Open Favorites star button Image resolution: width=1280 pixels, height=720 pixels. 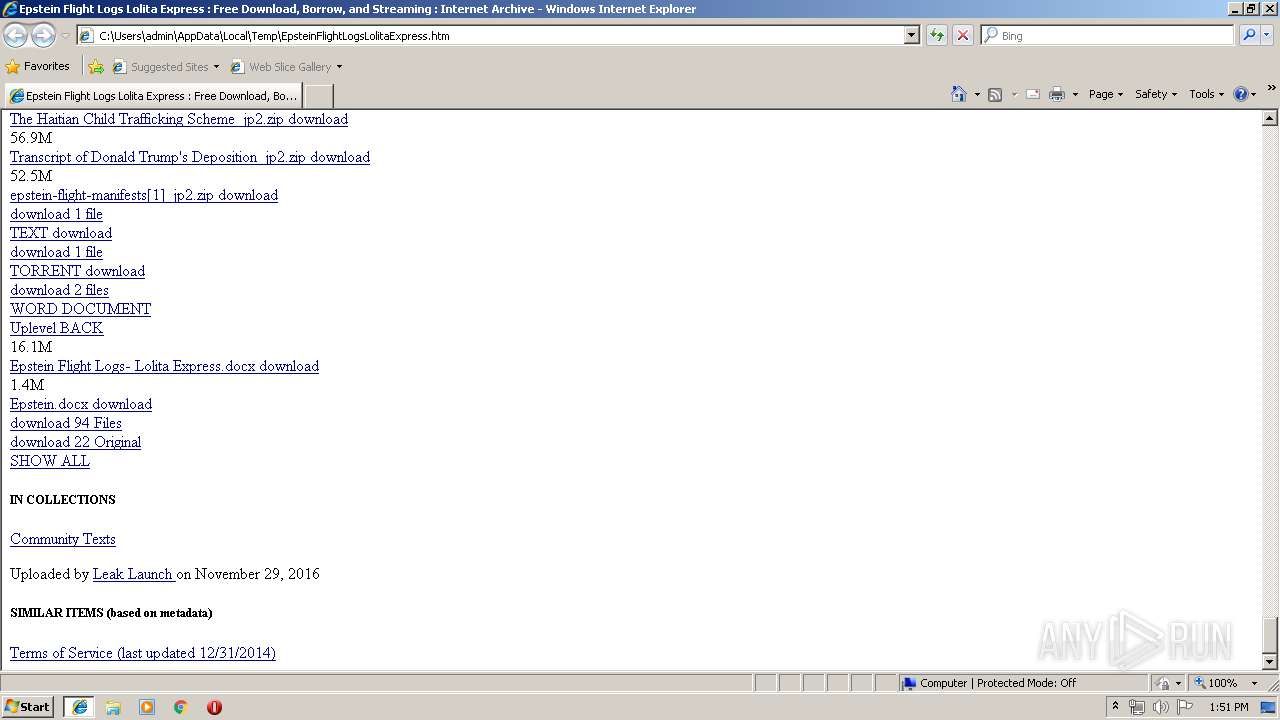37,66
